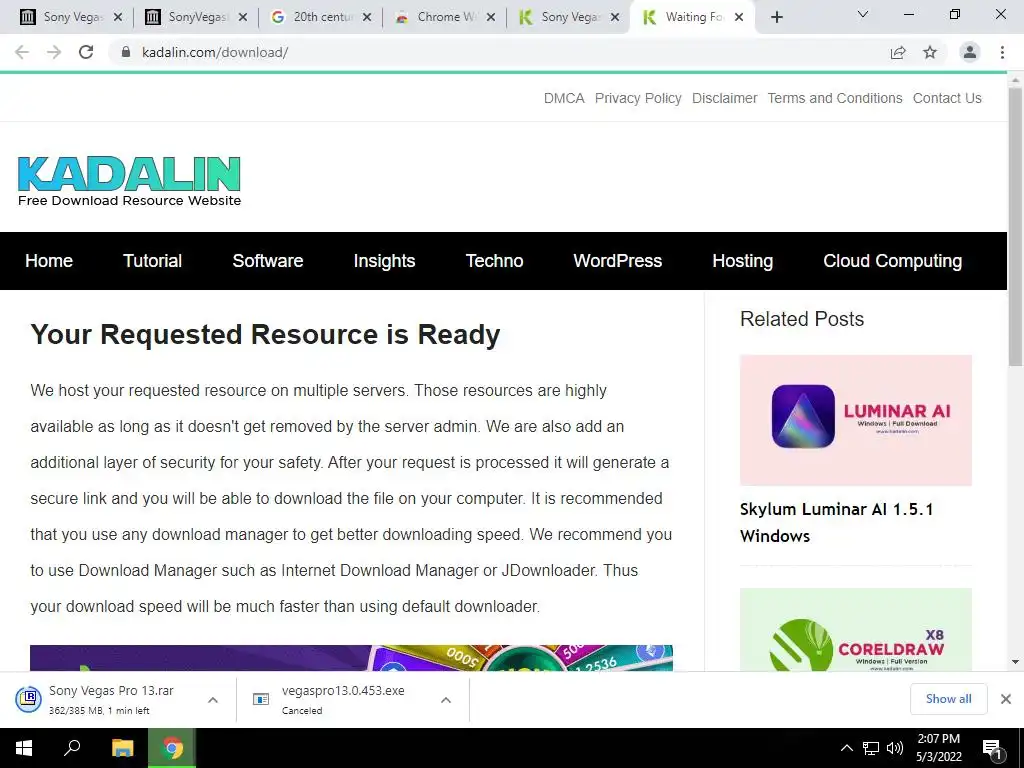Open the DMCA link
This screenshot has width=1024, height=768.
coord(564,98)
